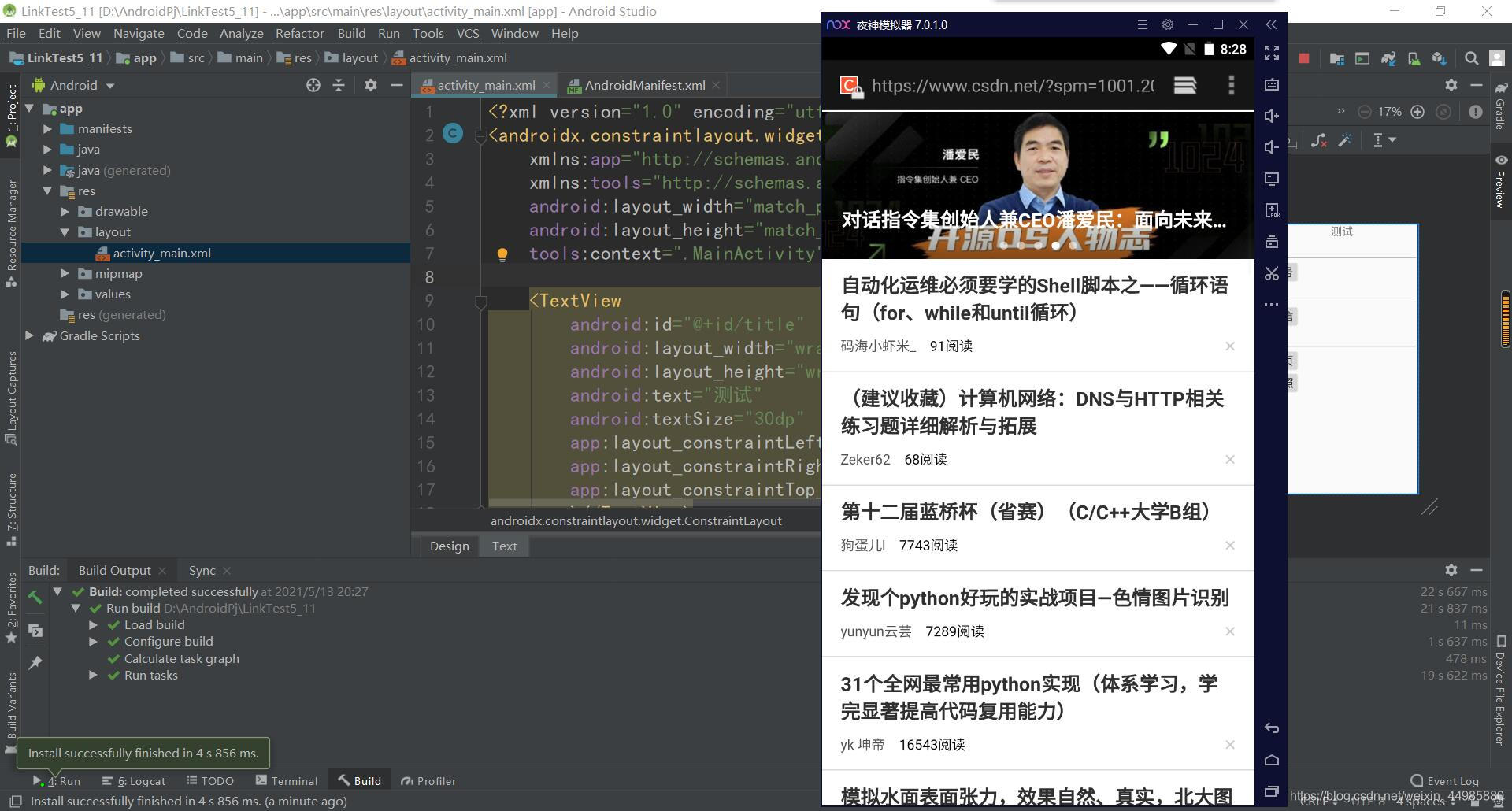Select activity_main.xml in project tree
The width and height of the screenshot is (1512, 811).
click(161, 253)
